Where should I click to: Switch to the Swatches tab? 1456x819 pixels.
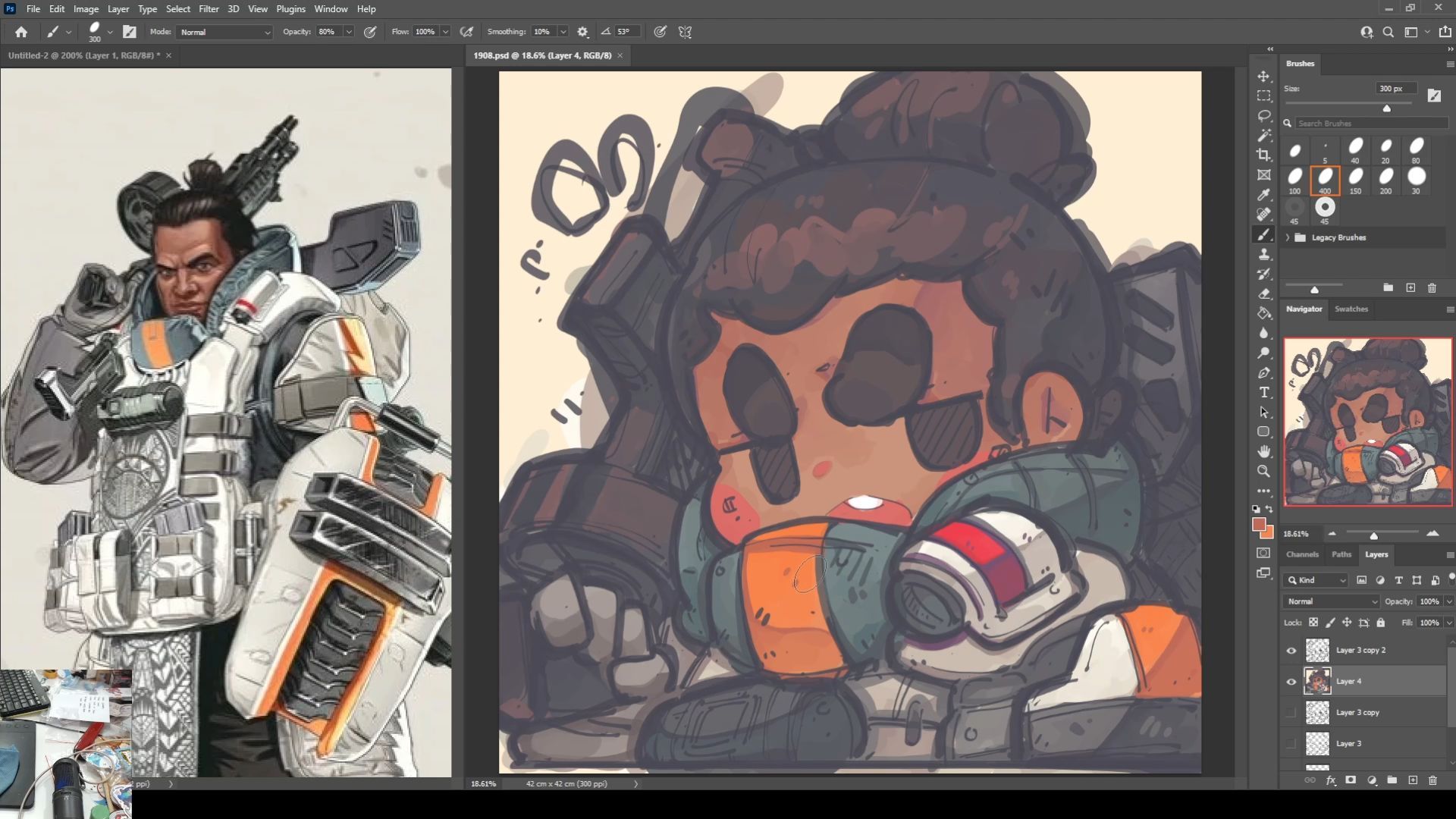click(1351, 309)
